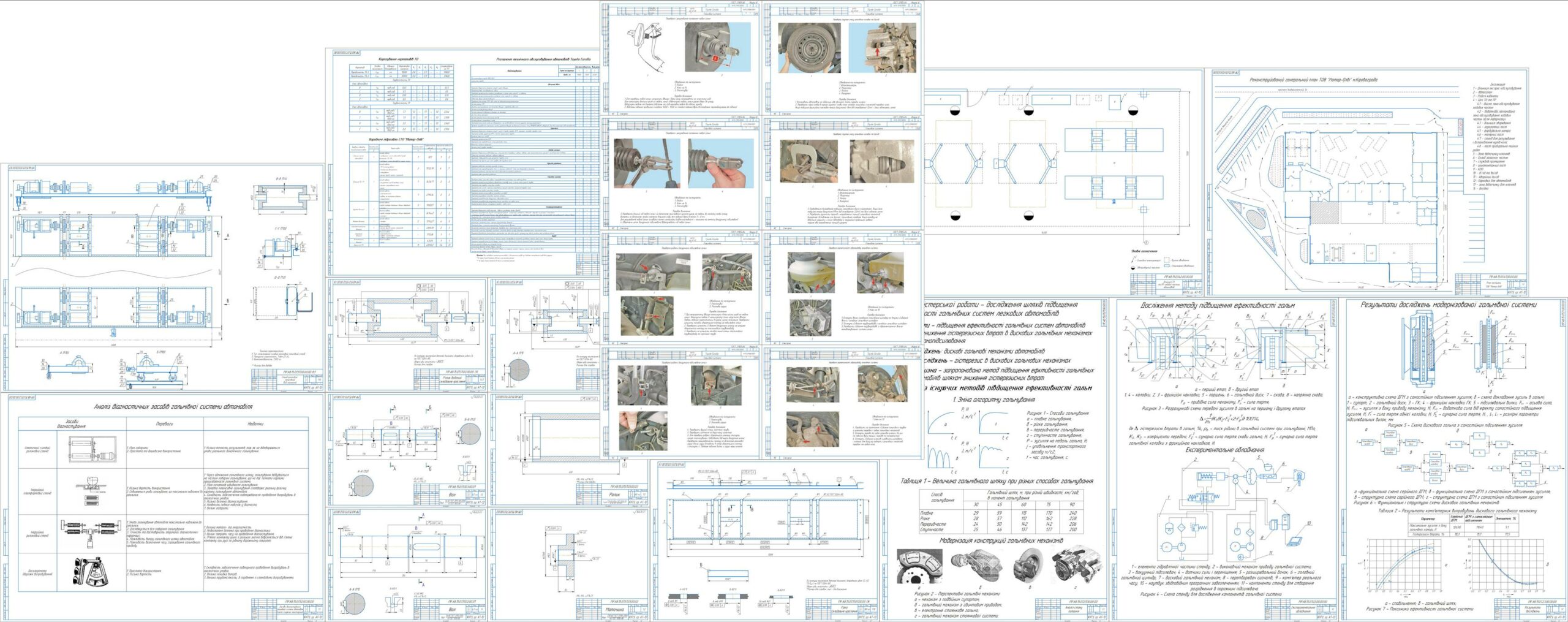Screen dimensions: 1568x622
Task: Click the heading 'Аналіз діагностичних засобів гальмівної системи автомобіля'
Action: click(173, 407)
